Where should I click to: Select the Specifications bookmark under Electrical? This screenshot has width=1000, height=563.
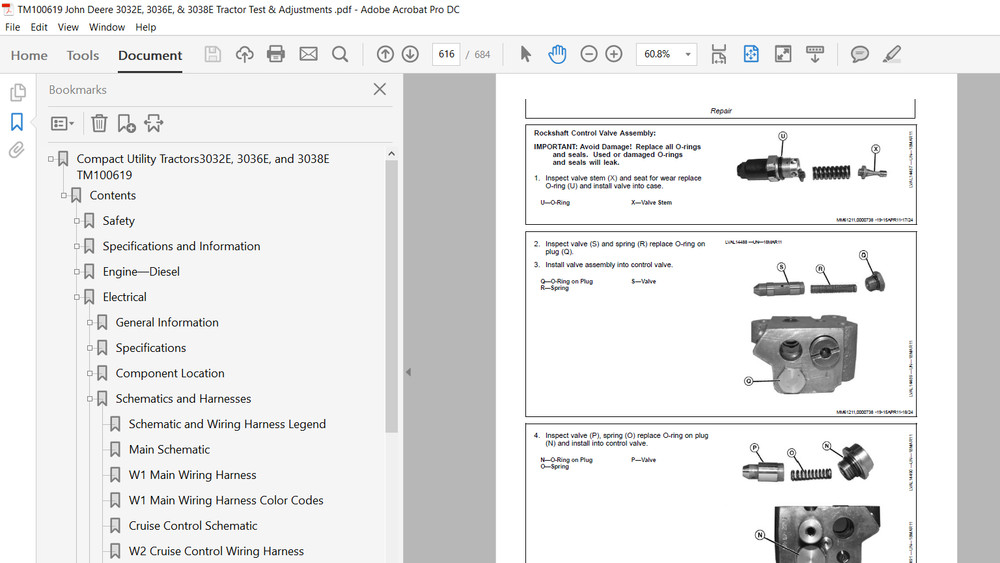(x=151, y=348)
